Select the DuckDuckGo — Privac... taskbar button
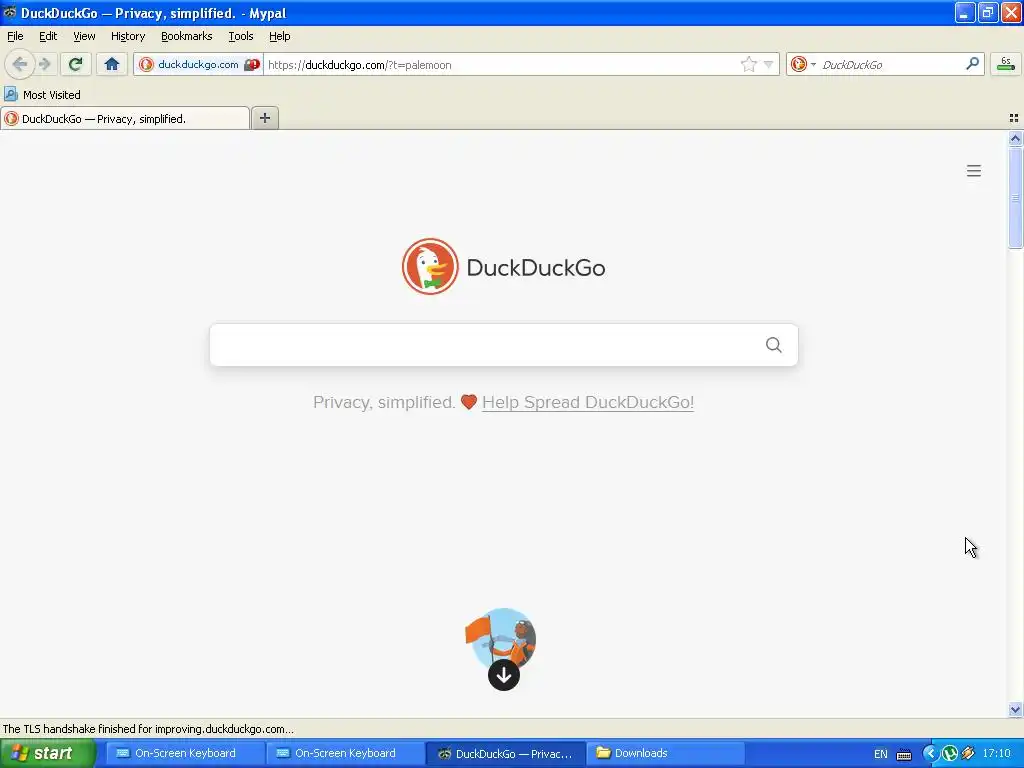 click(505, 754)
